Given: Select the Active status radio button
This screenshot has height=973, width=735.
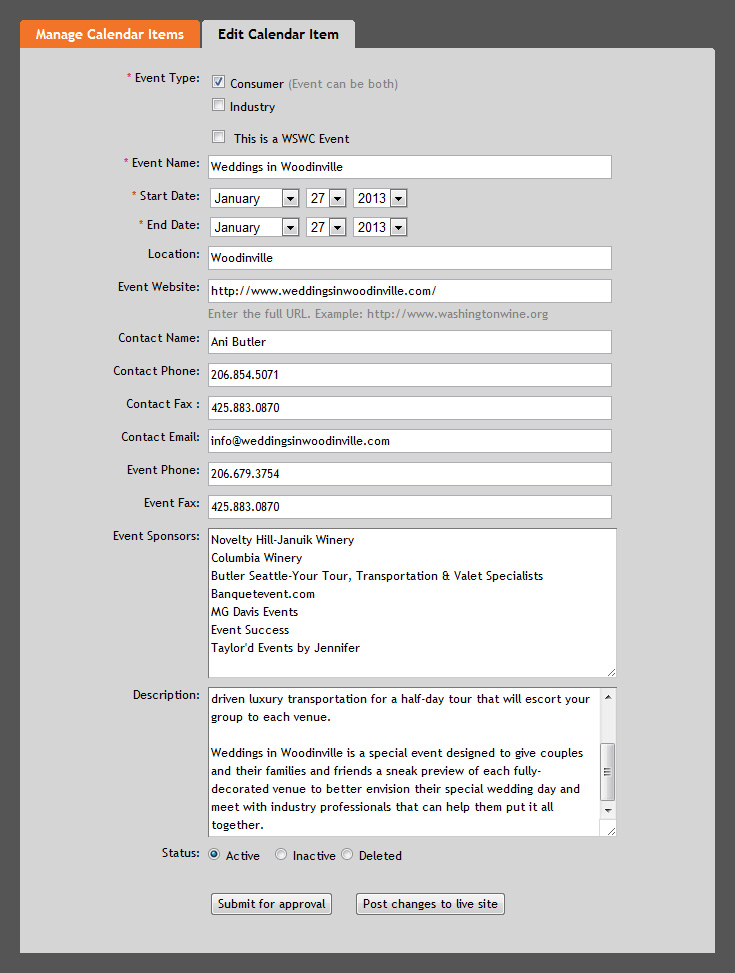Looking at the screenshot, I should 214,854.
